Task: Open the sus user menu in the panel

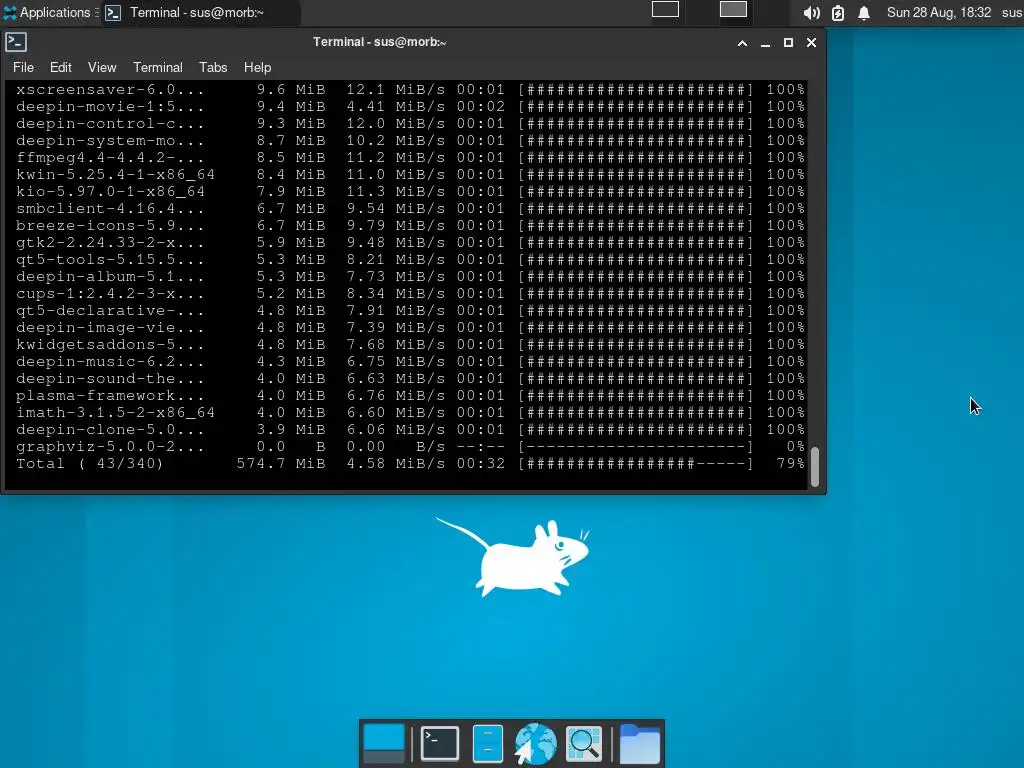Action: [1012, 12]
